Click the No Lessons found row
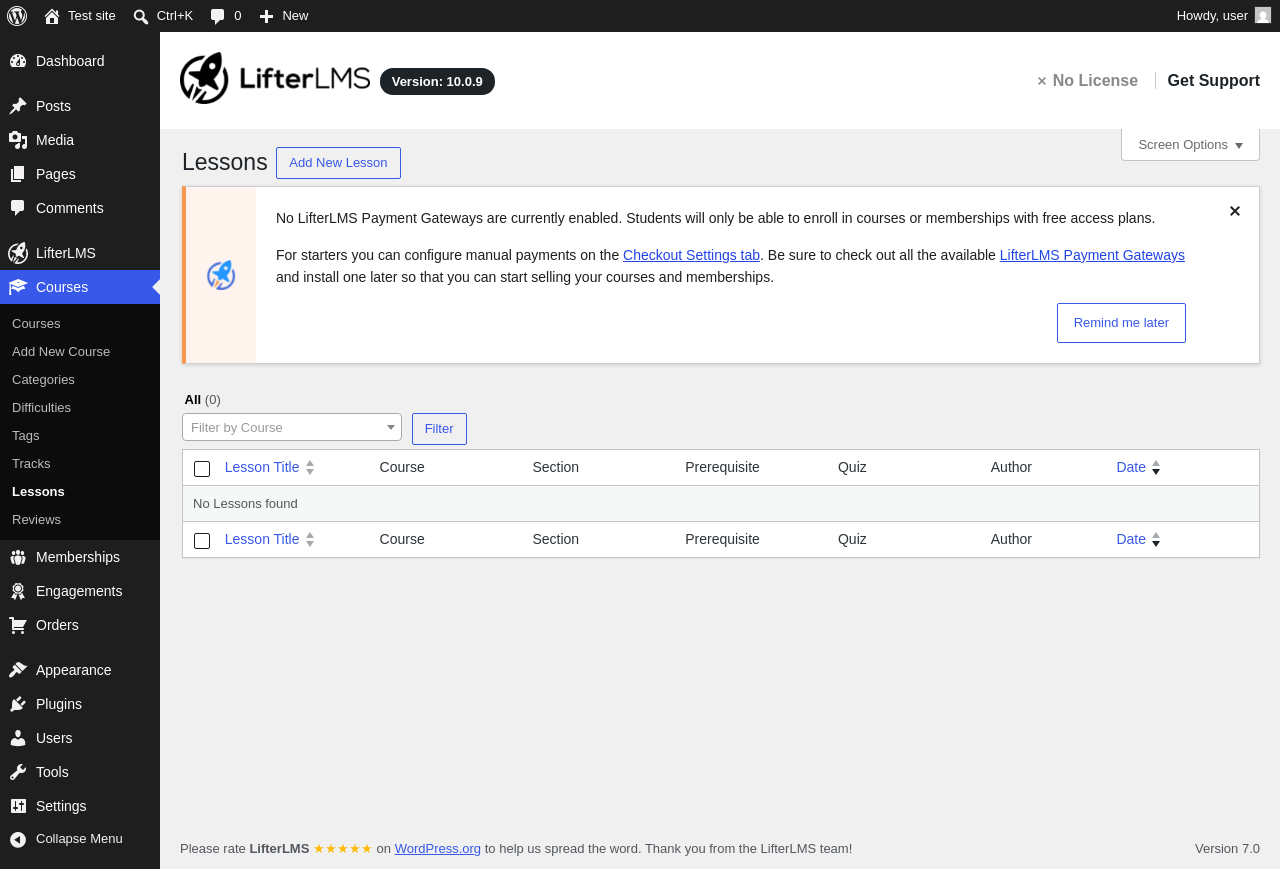Image resolution: width=1280 pixels, height=869 pixels. point(720,504)
